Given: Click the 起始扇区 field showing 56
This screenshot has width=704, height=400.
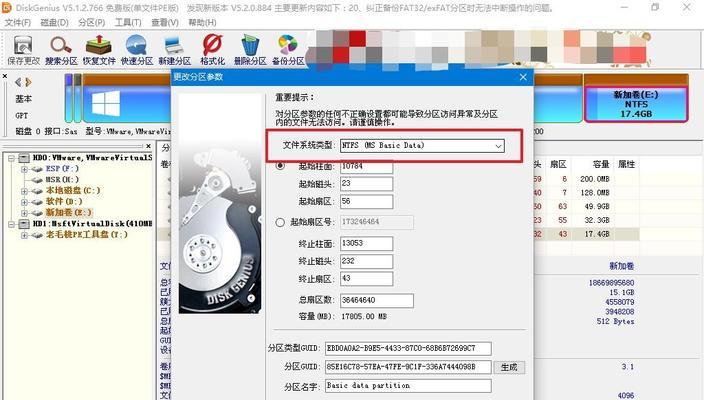Looking at the screenshot, I should [366, 202].
